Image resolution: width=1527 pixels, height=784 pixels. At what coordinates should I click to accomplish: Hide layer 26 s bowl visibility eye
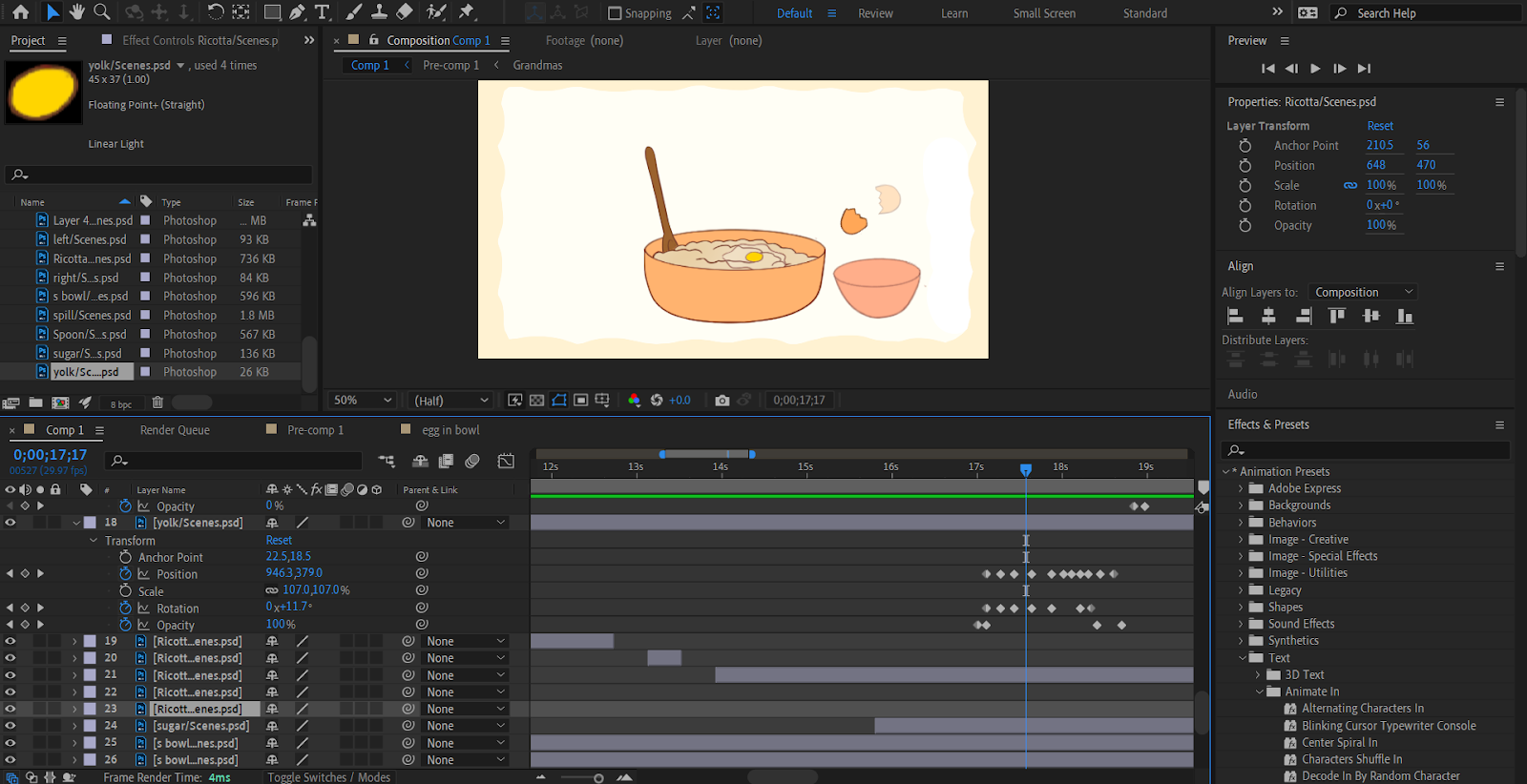[x=10, y=760]
